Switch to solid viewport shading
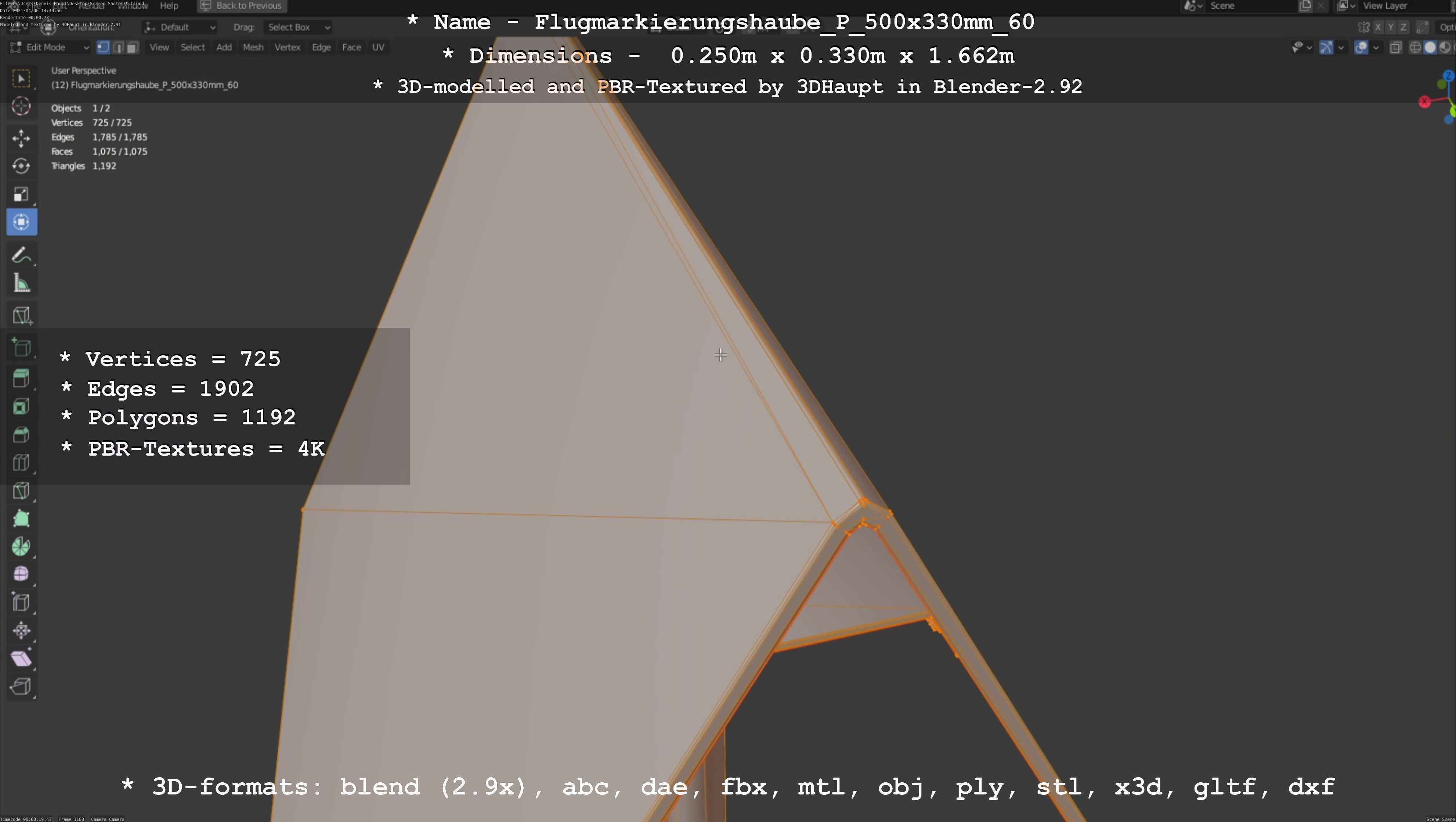The image size is (1456, 822). tap(1430, 47)
